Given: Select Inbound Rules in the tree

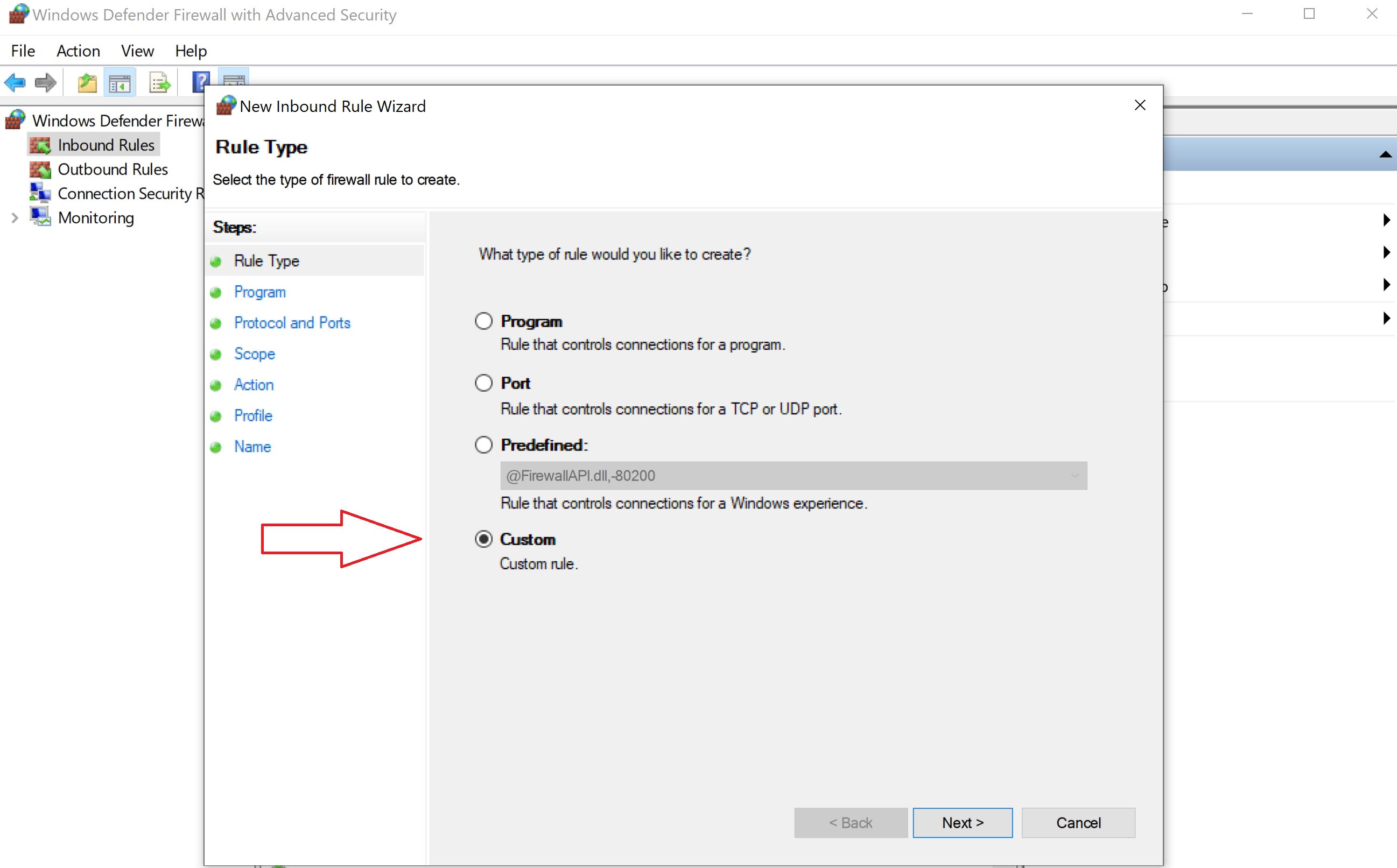Looking at the screenshot, I should (106, 145).
